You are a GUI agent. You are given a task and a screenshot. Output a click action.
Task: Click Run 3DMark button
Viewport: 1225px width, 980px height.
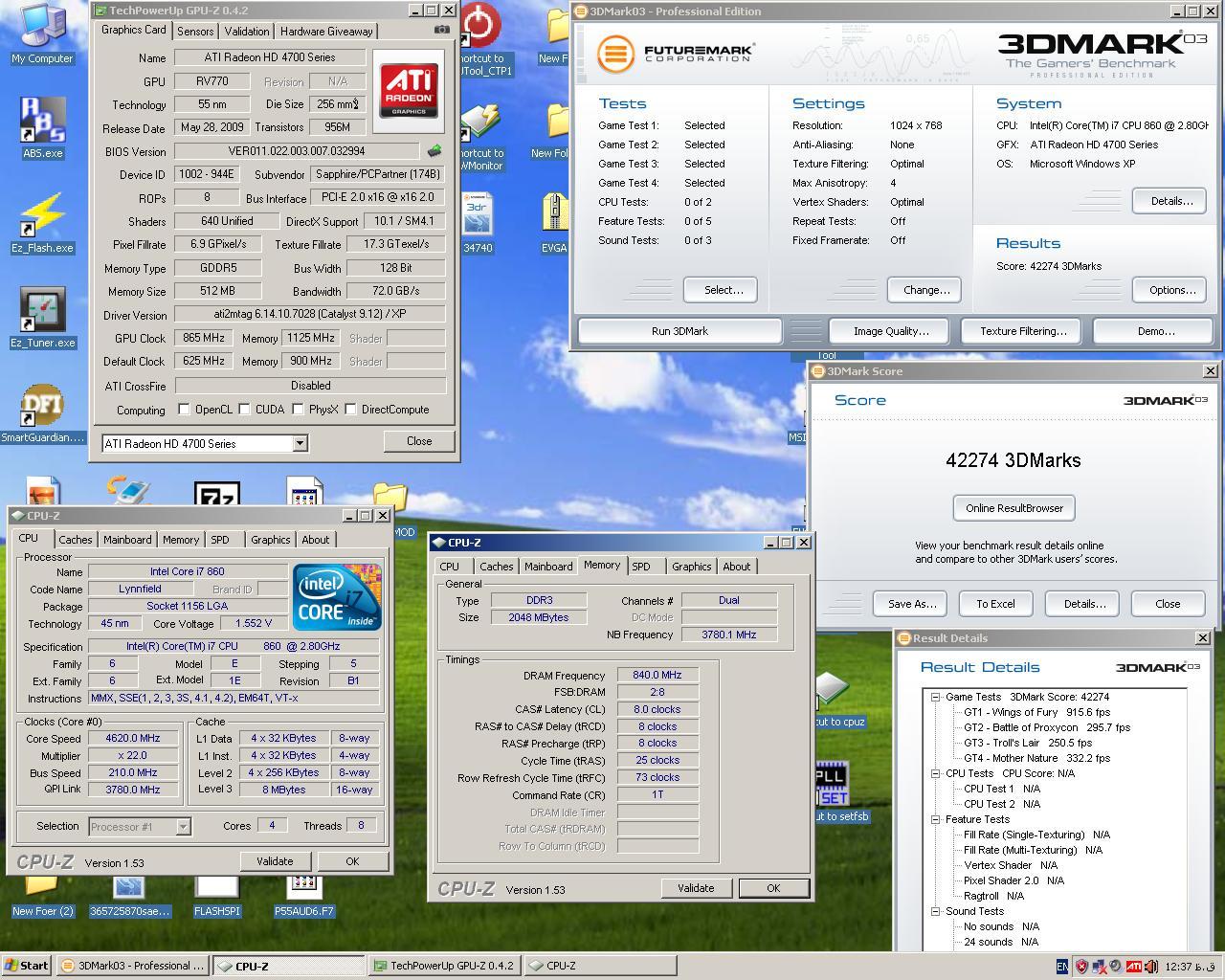[x=679, y=331]
